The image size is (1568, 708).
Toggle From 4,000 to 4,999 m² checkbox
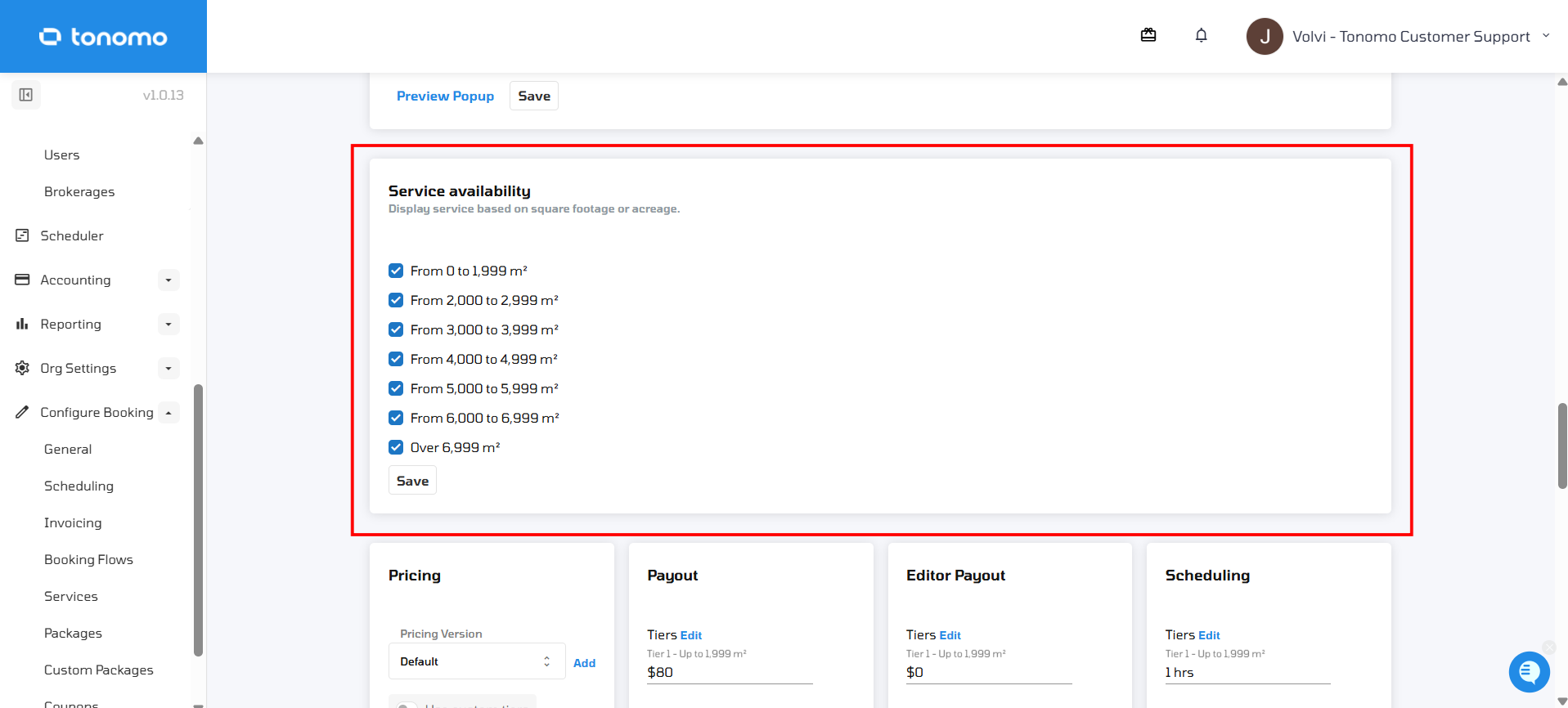[x=396, y=359]
